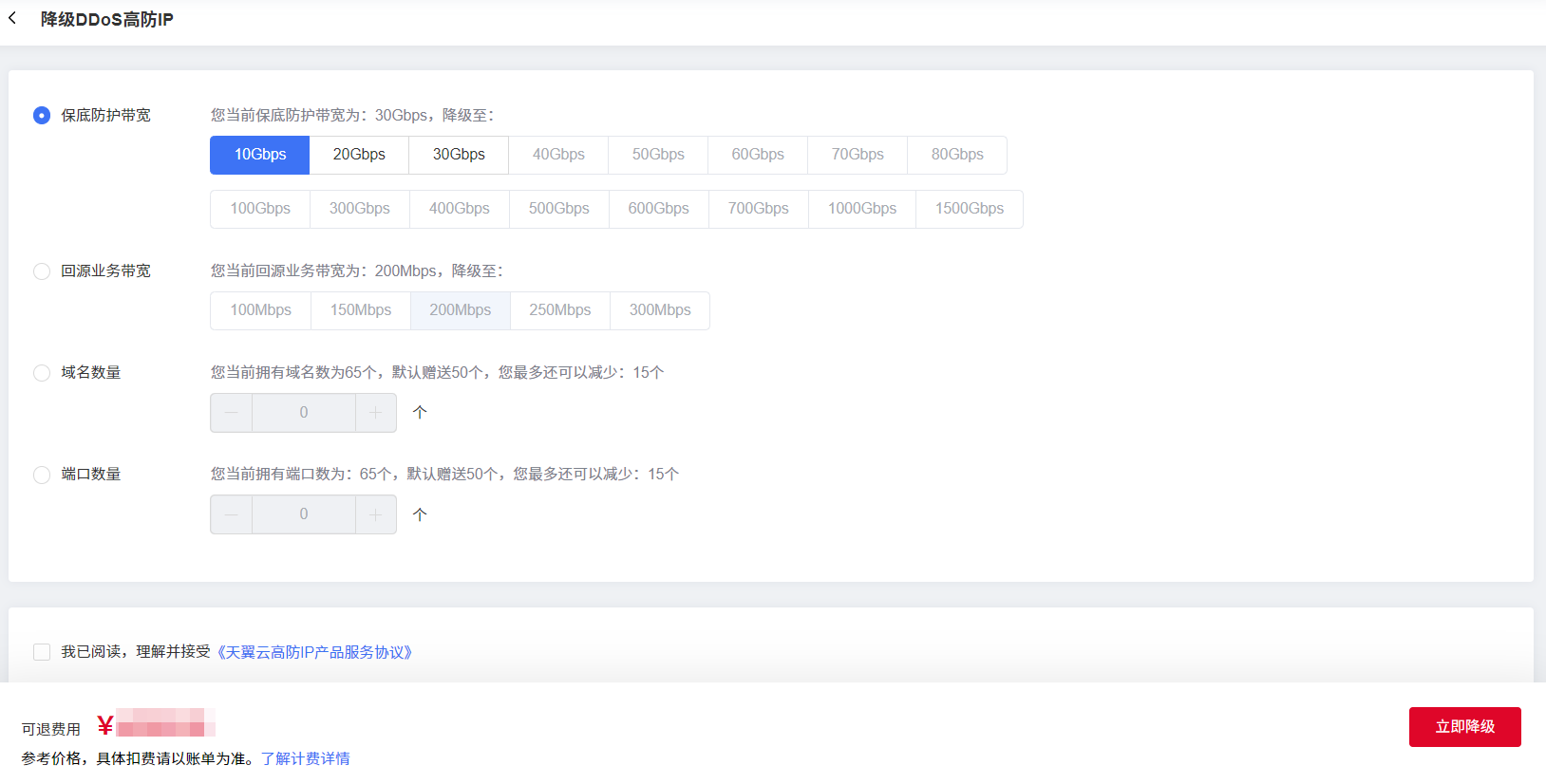The image size is (1546, 784).
Task: Open 《天翼云高防IP产品服务协议》 link
Action: pos(314,652)
